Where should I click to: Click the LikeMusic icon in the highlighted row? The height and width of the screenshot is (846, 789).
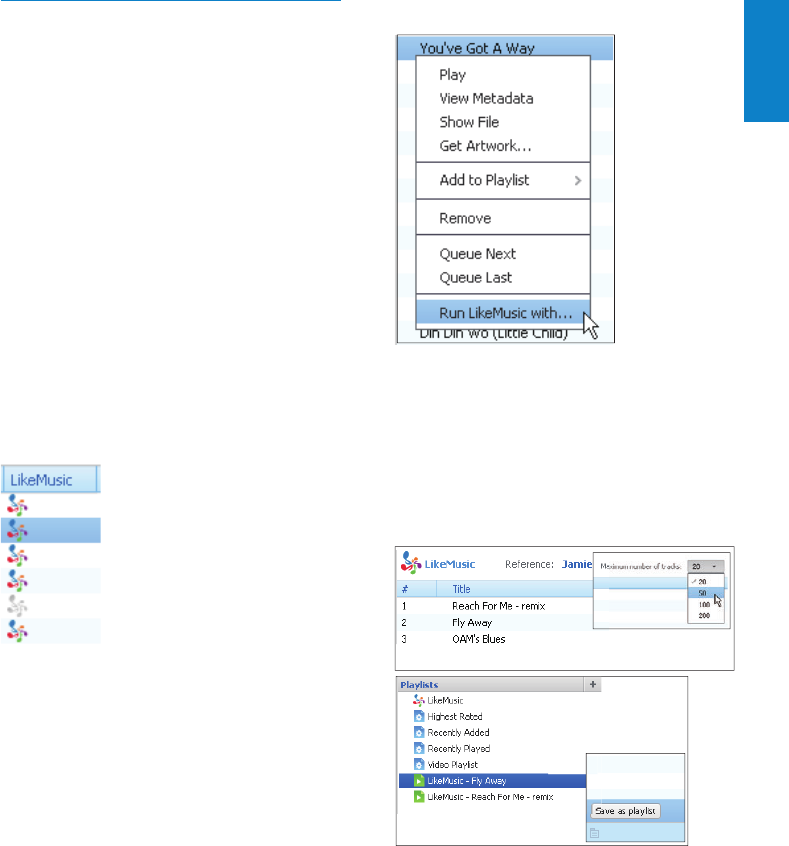pos(17,531)
